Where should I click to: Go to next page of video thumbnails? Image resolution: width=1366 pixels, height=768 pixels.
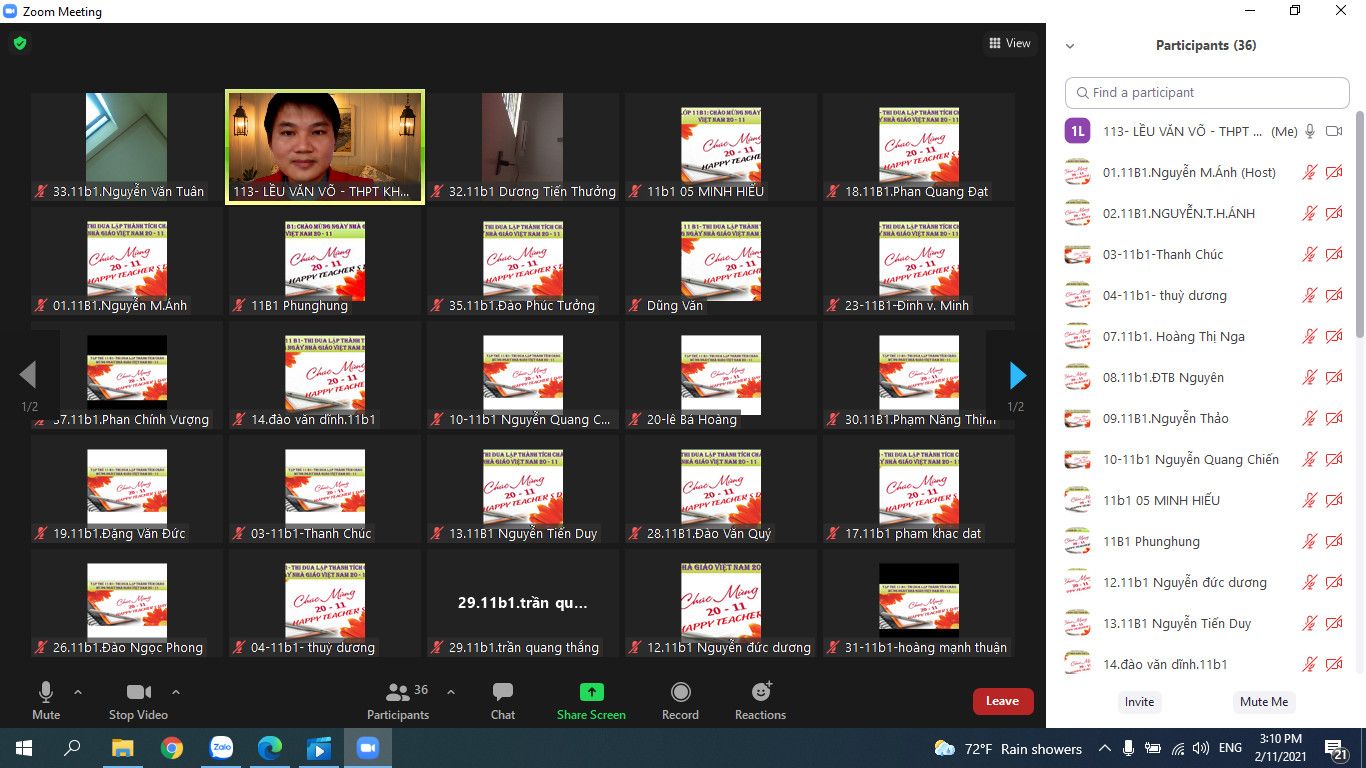1017,375
